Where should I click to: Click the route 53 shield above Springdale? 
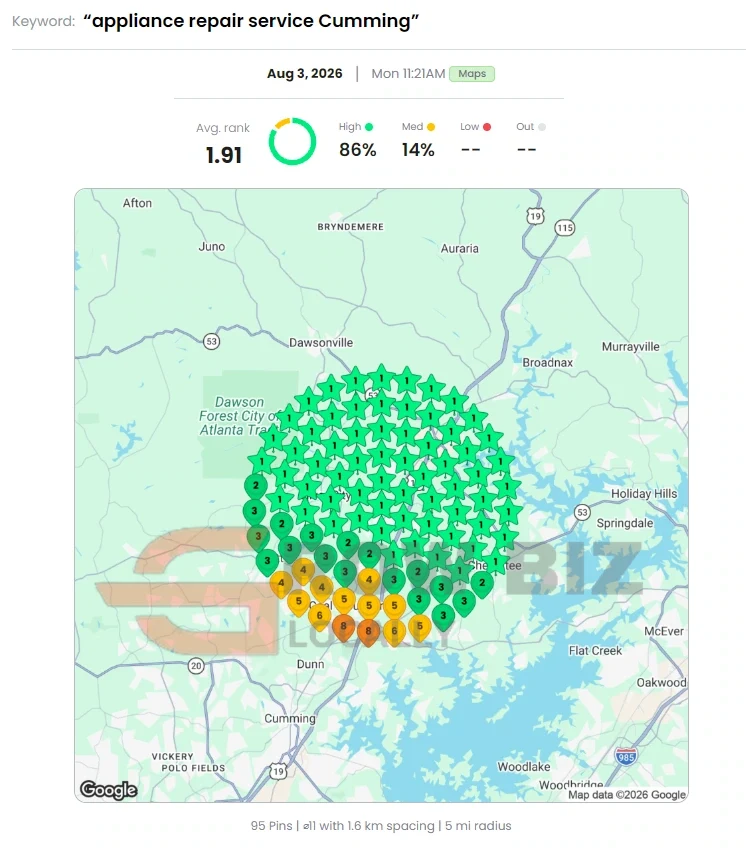coord(582,512)
